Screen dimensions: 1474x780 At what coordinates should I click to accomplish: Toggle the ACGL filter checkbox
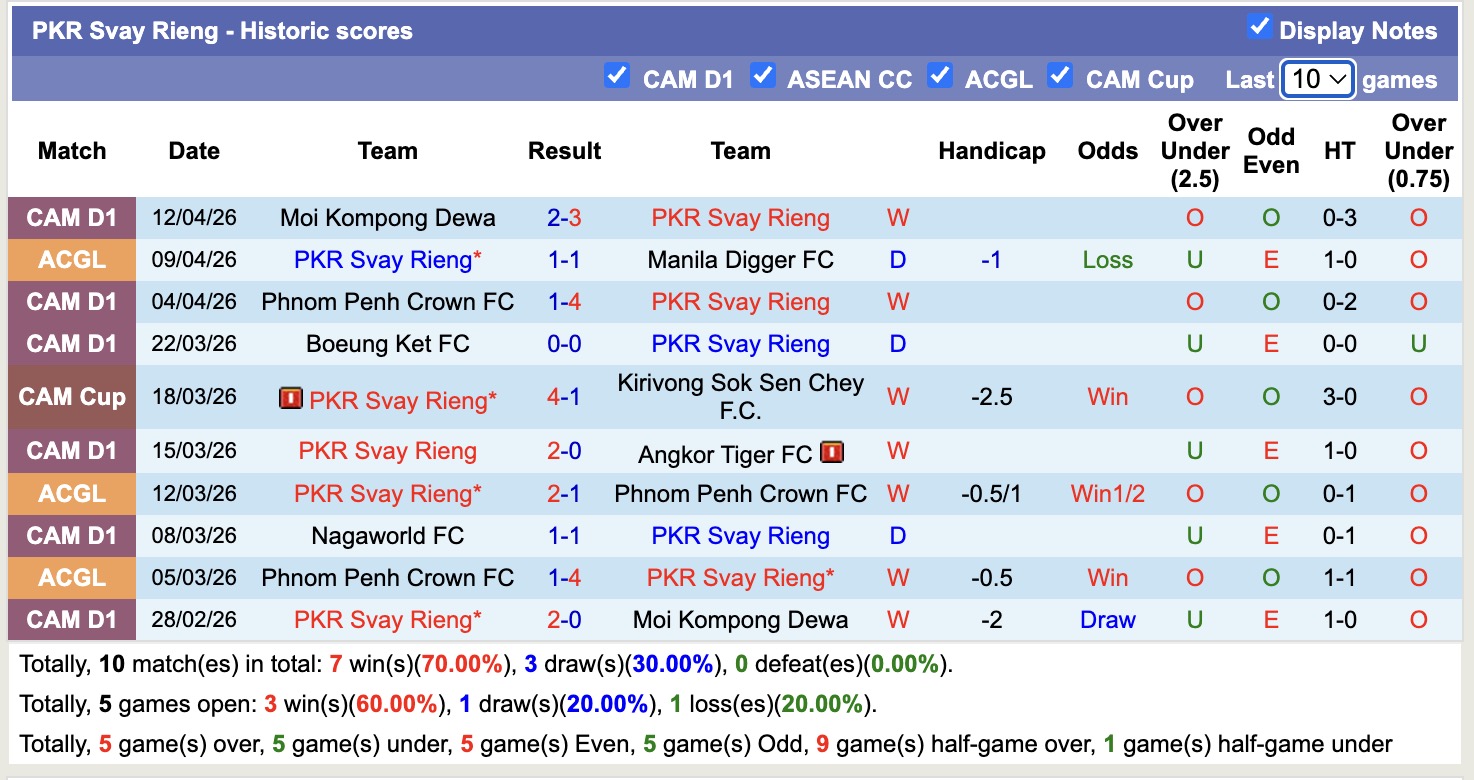point(940,74)
